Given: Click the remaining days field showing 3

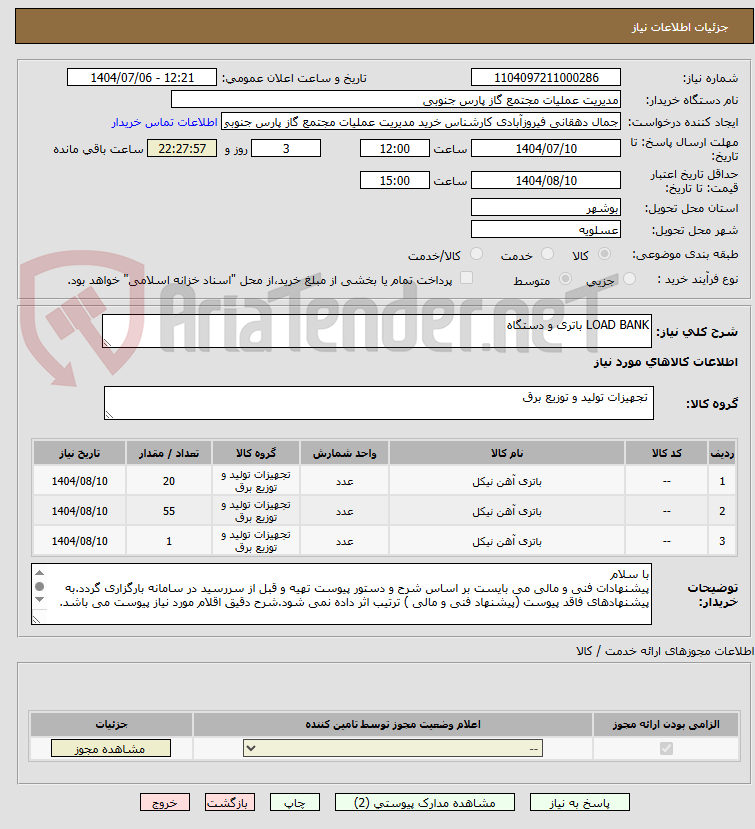Looking at the screenshot, I should [x=286, y=149].
